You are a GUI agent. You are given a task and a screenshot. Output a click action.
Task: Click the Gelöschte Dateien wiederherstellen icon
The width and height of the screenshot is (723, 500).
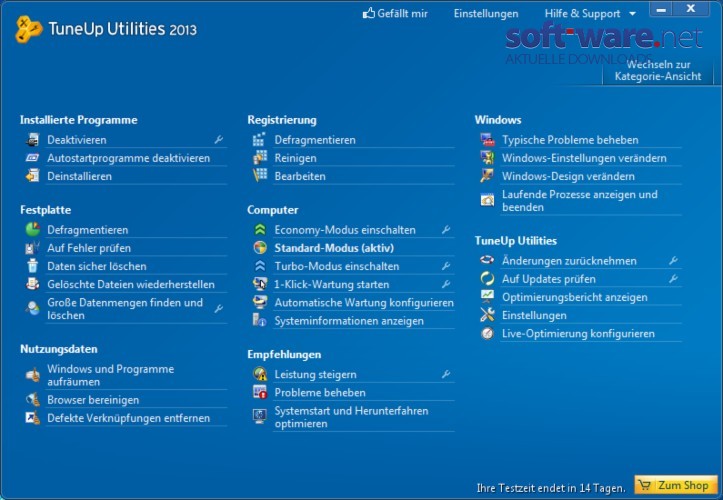pyautogui.click(x=33, y=284)
